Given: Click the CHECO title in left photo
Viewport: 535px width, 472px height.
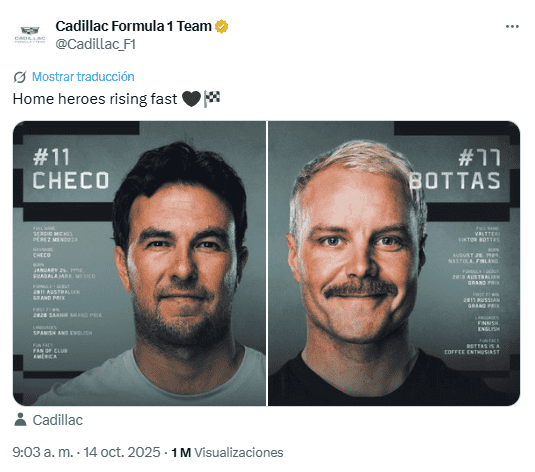Looking at the screenshot, I should [71, 180].
